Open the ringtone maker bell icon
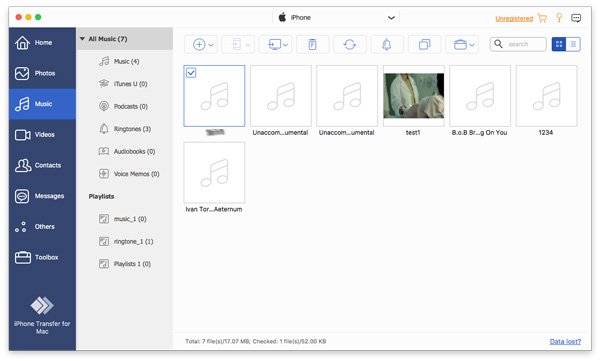Screen dimensions: 600x361 tap(386, 44)
